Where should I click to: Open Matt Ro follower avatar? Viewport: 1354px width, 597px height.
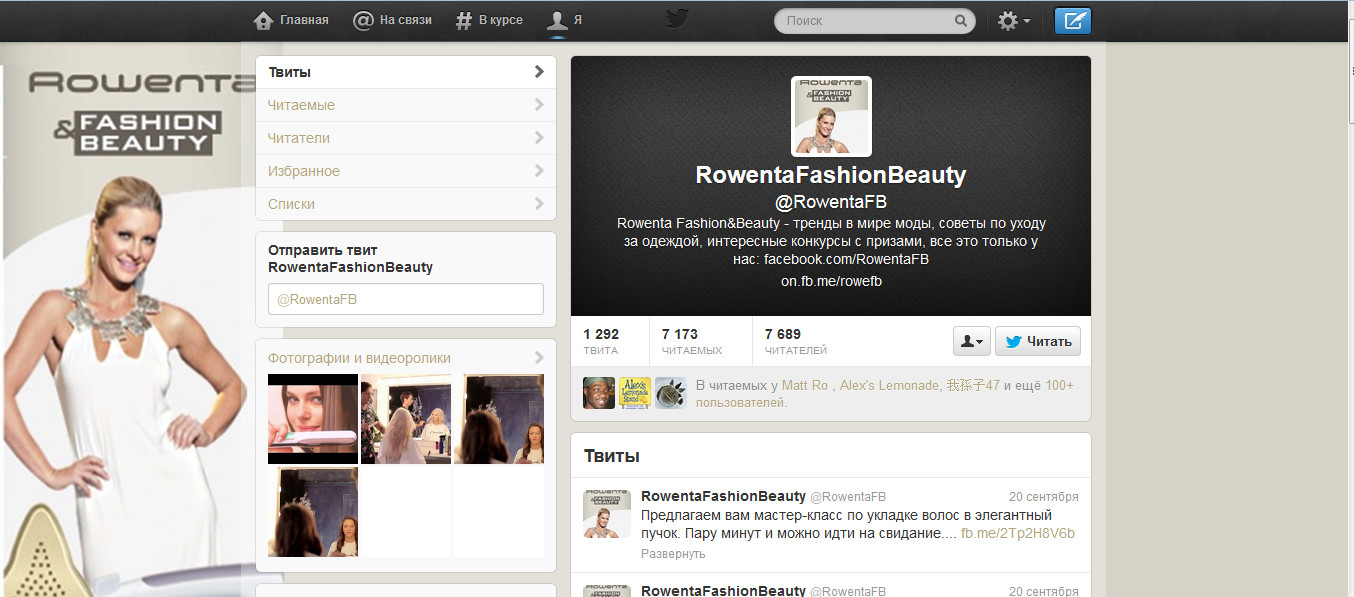pos(599,393)
